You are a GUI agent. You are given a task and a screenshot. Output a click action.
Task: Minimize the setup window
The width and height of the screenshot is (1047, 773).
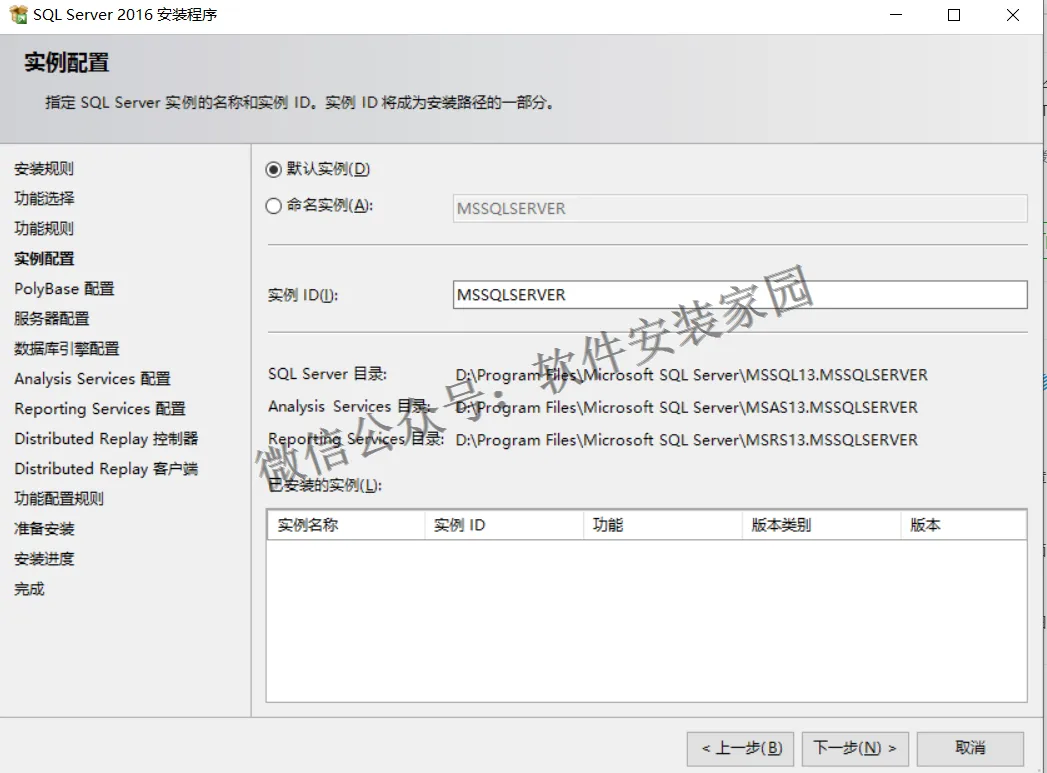(x=896, y=15)
